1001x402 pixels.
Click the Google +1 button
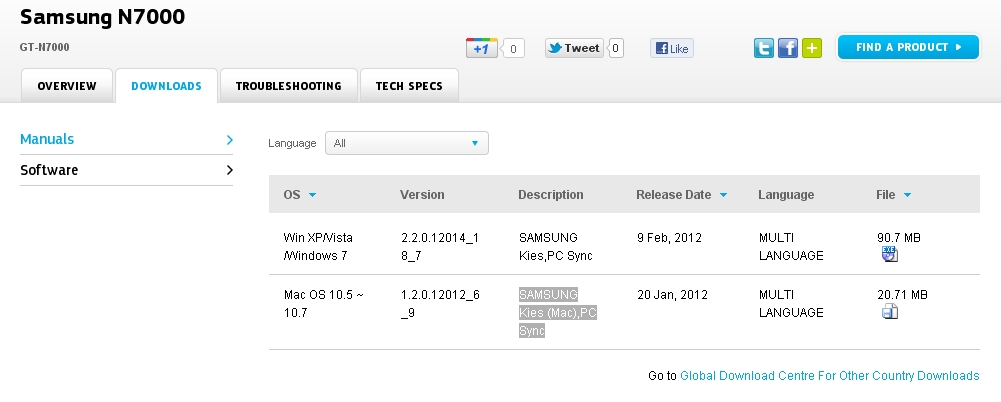point(481,48)
